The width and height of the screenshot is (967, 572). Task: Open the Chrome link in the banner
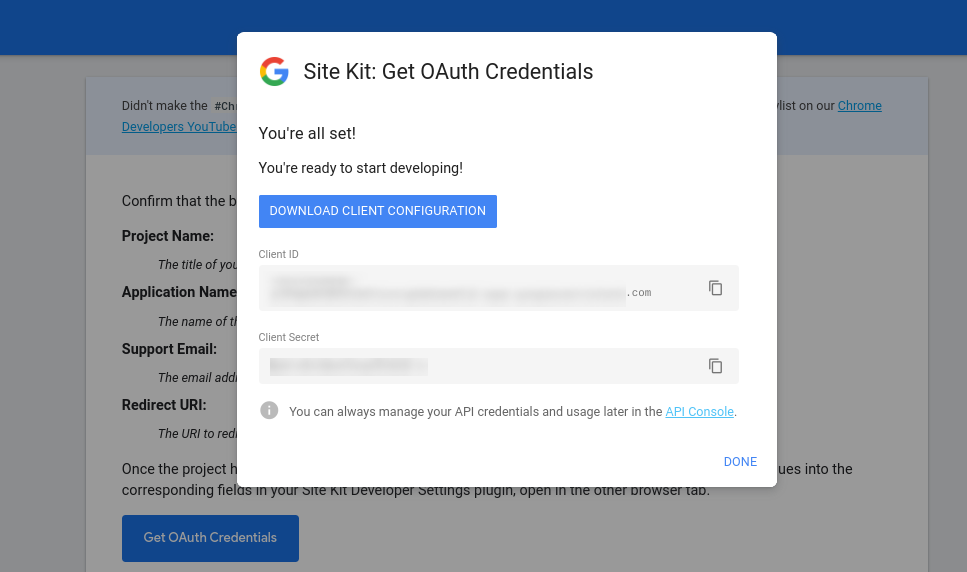(859, 106)
